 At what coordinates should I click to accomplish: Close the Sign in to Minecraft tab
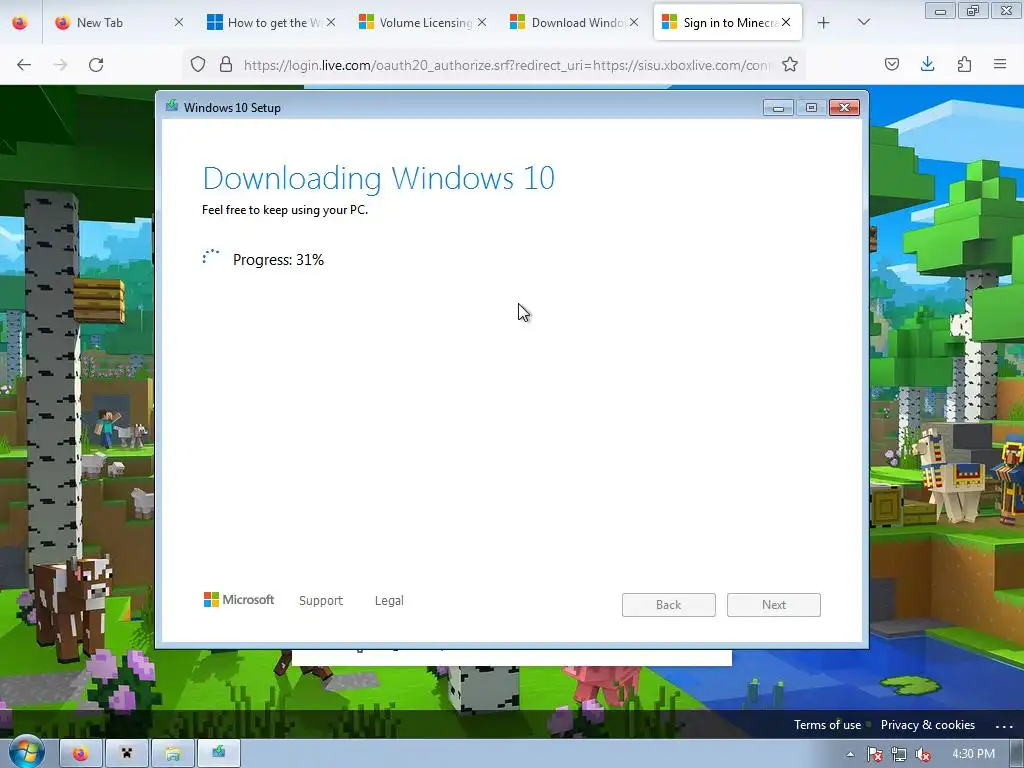click(786, 22)
